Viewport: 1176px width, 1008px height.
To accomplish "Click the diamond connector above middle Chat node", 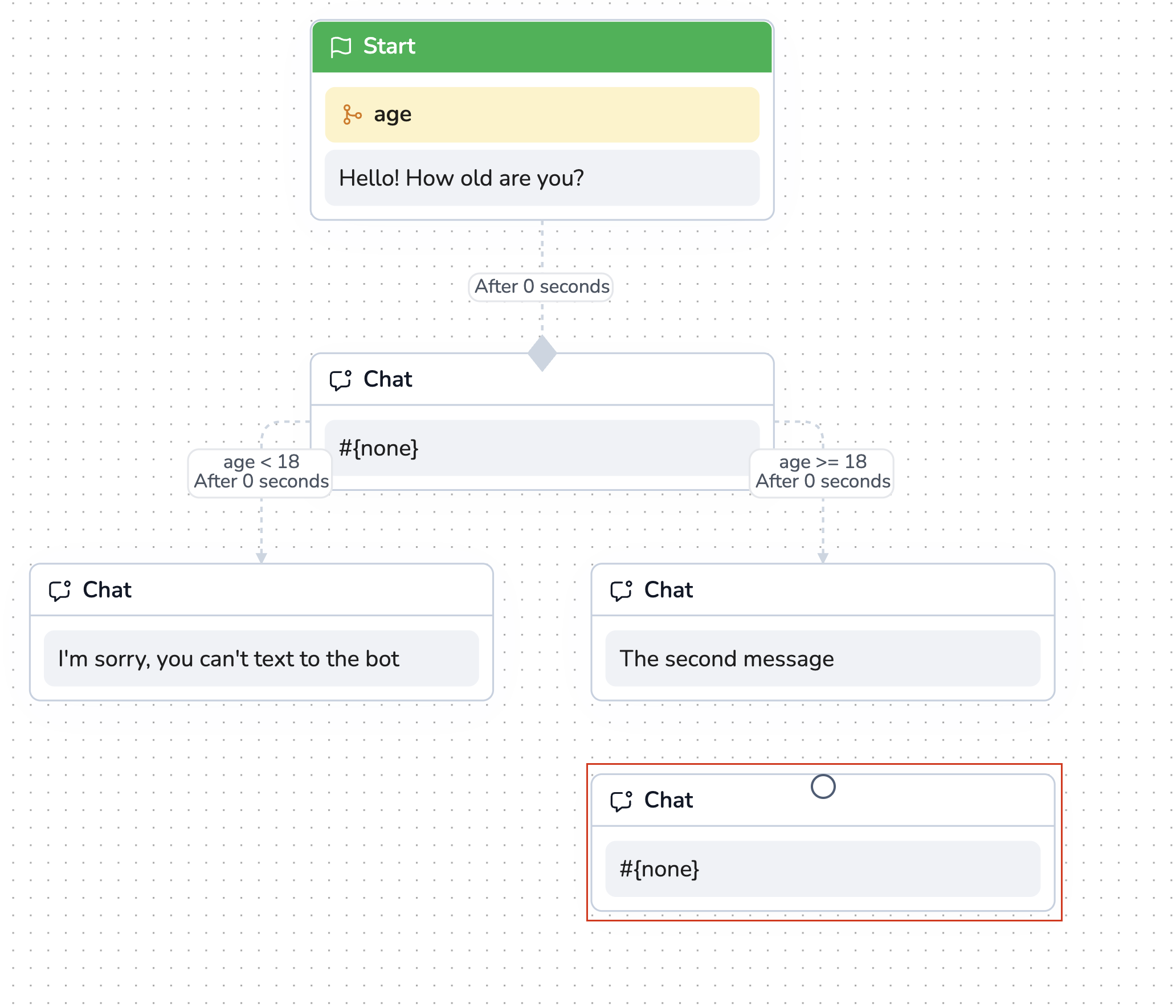I will coord(542,353).
